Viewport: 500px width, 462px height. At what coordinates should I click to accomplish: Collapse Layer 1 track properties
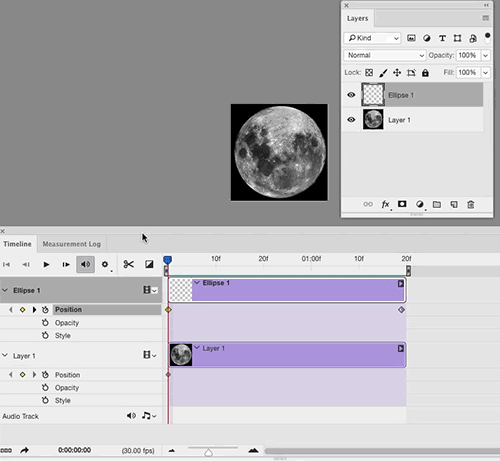[5, 355]
